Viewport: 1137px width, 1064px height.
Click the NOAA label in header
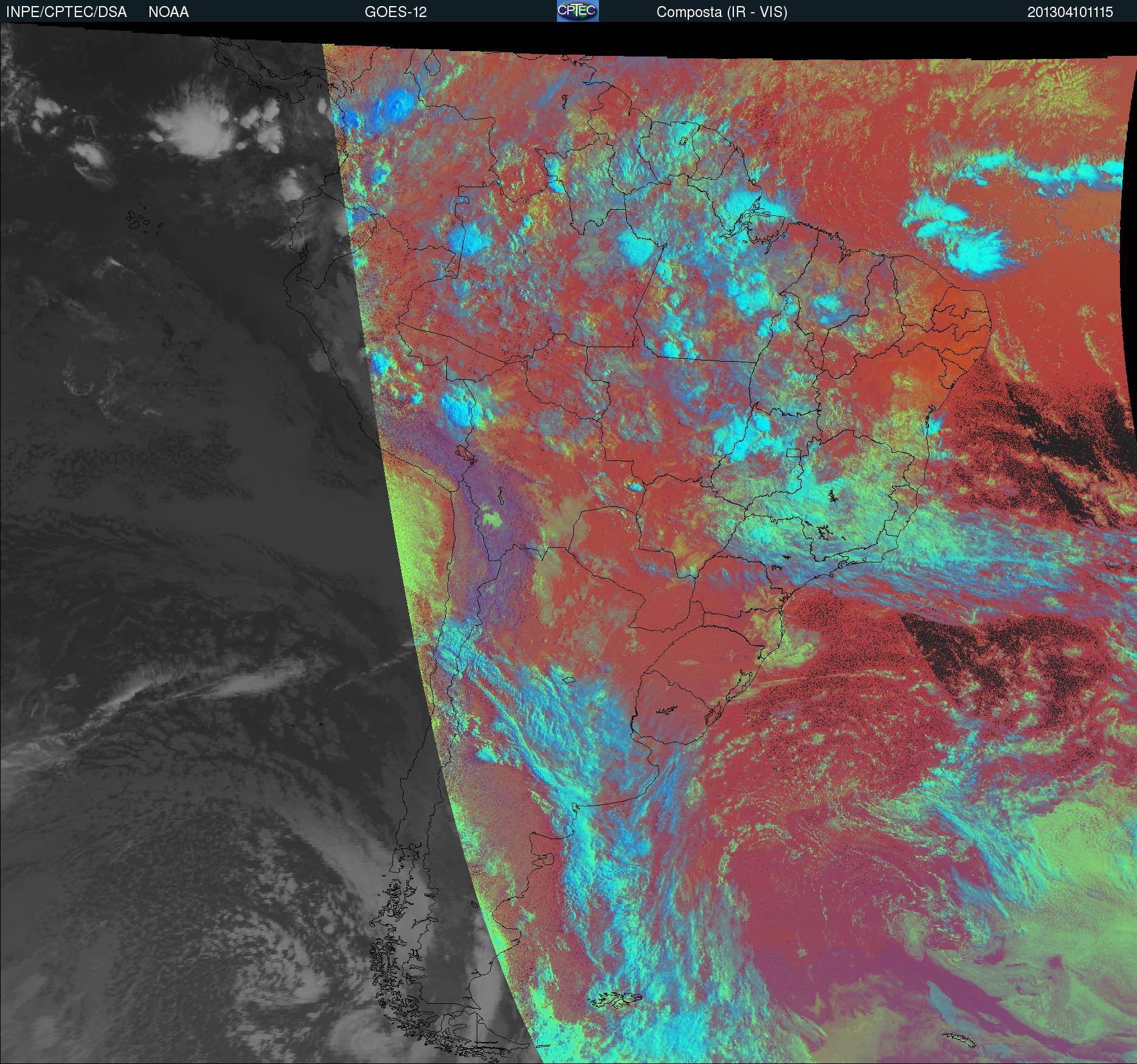[168, 12]
